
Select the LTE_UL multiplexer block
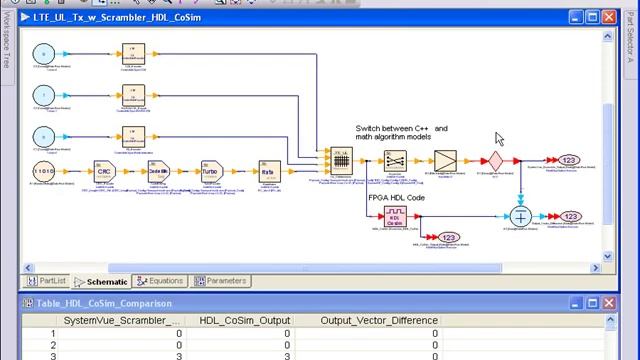341,161
